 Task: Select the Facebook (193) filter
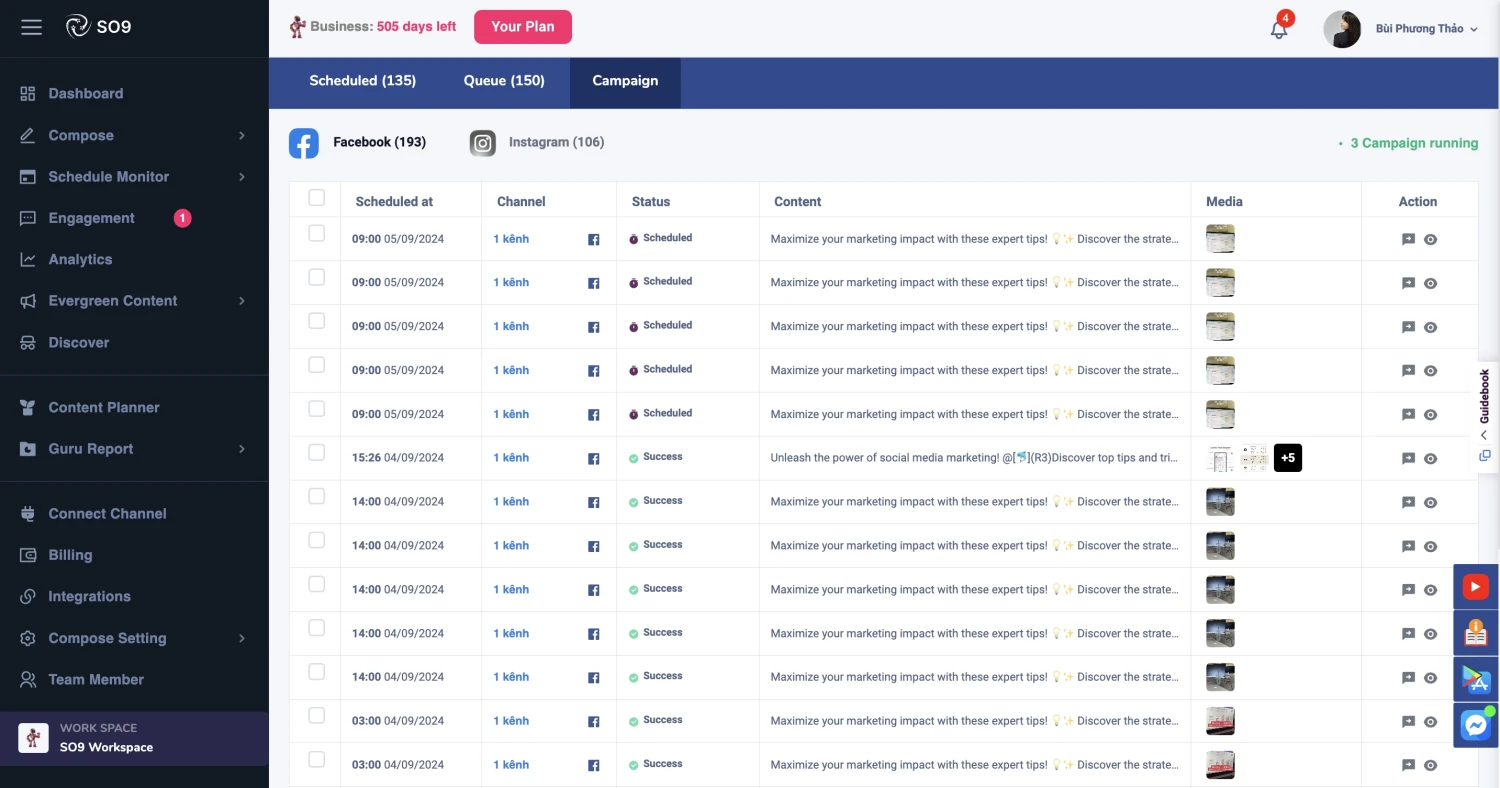(x=358, y=143)
